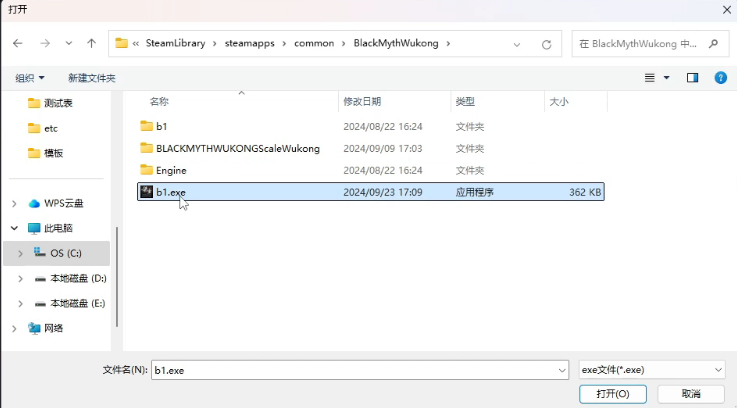737x408 pixels.
Task: Expand the address bar history dropdown
Action: 517,45
